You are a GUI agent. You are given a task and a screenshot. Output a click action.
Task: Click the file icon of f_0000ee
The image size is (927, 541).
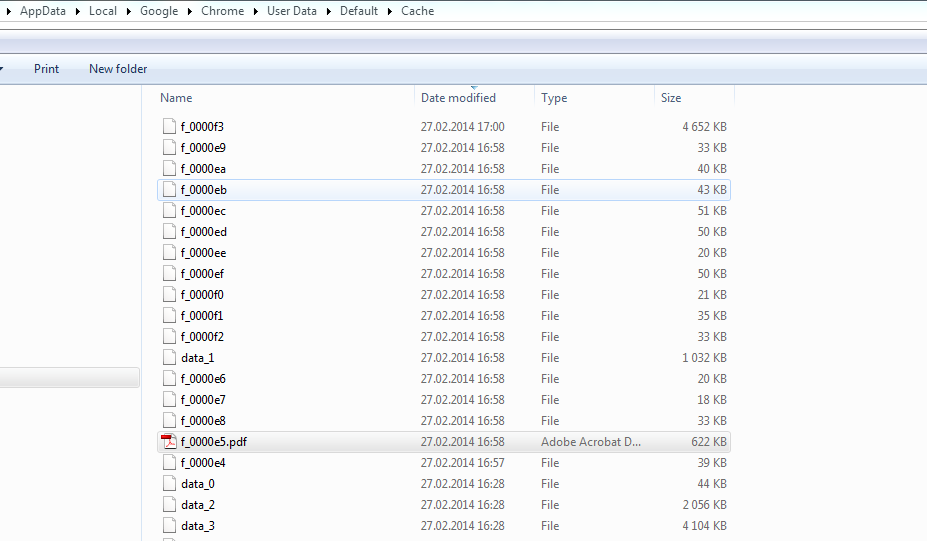tap(169, 252)
